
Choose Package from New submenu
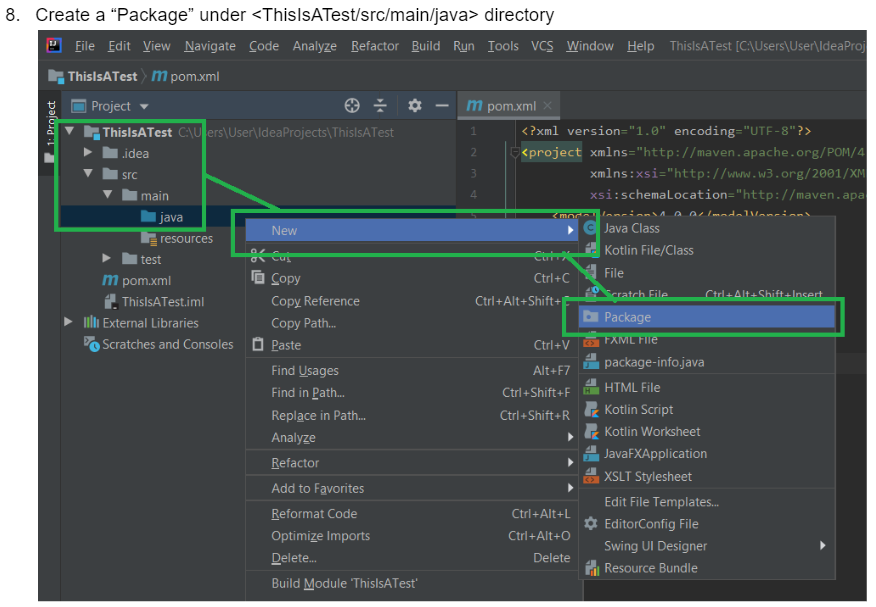[x=707, y=317]
